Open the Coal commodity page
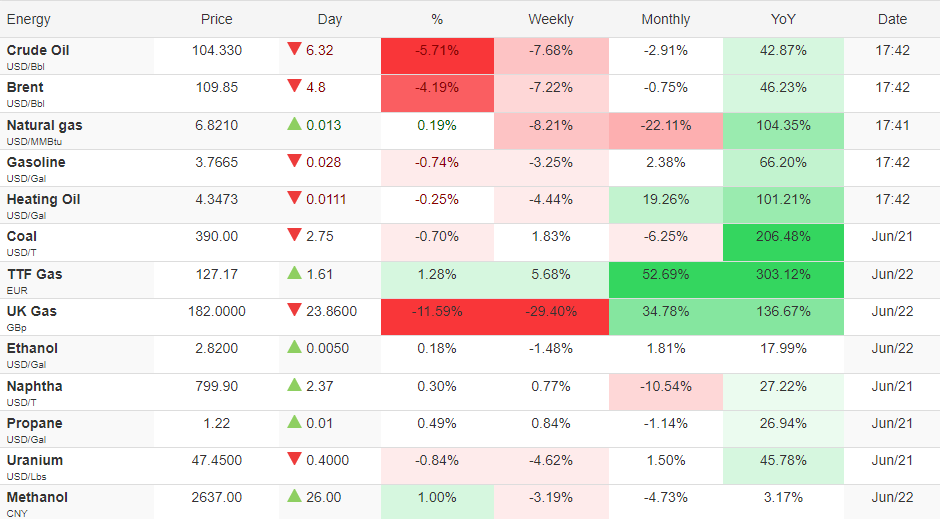 click(22, 237)
